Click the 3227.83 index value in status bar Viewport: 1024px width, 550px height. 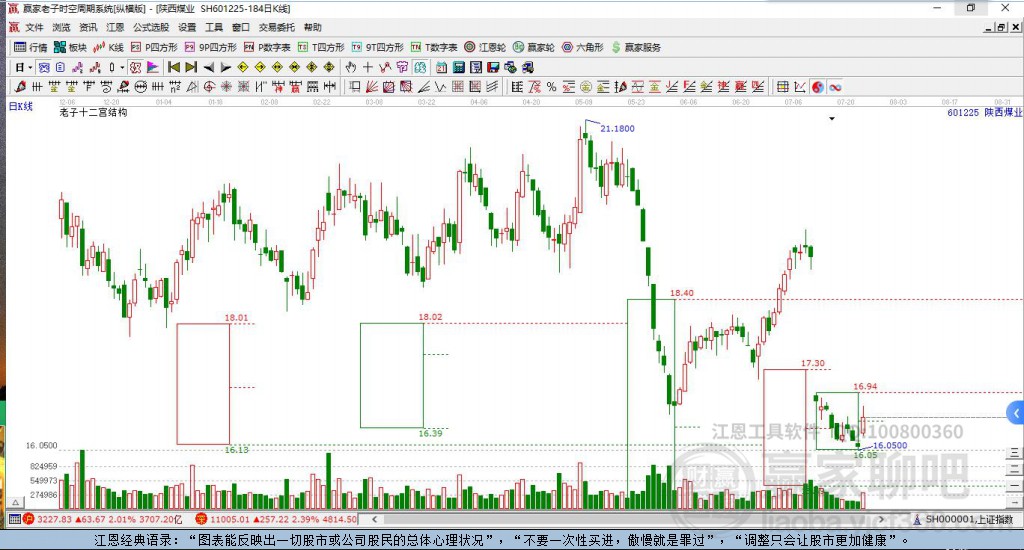click(x=54, y=519)
